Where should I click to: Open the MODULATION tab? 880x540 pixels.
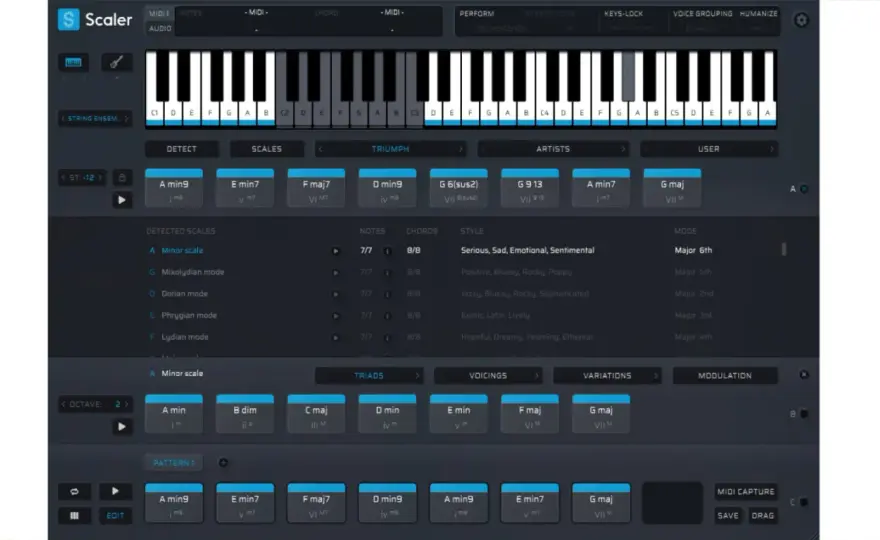coord(725,376)
